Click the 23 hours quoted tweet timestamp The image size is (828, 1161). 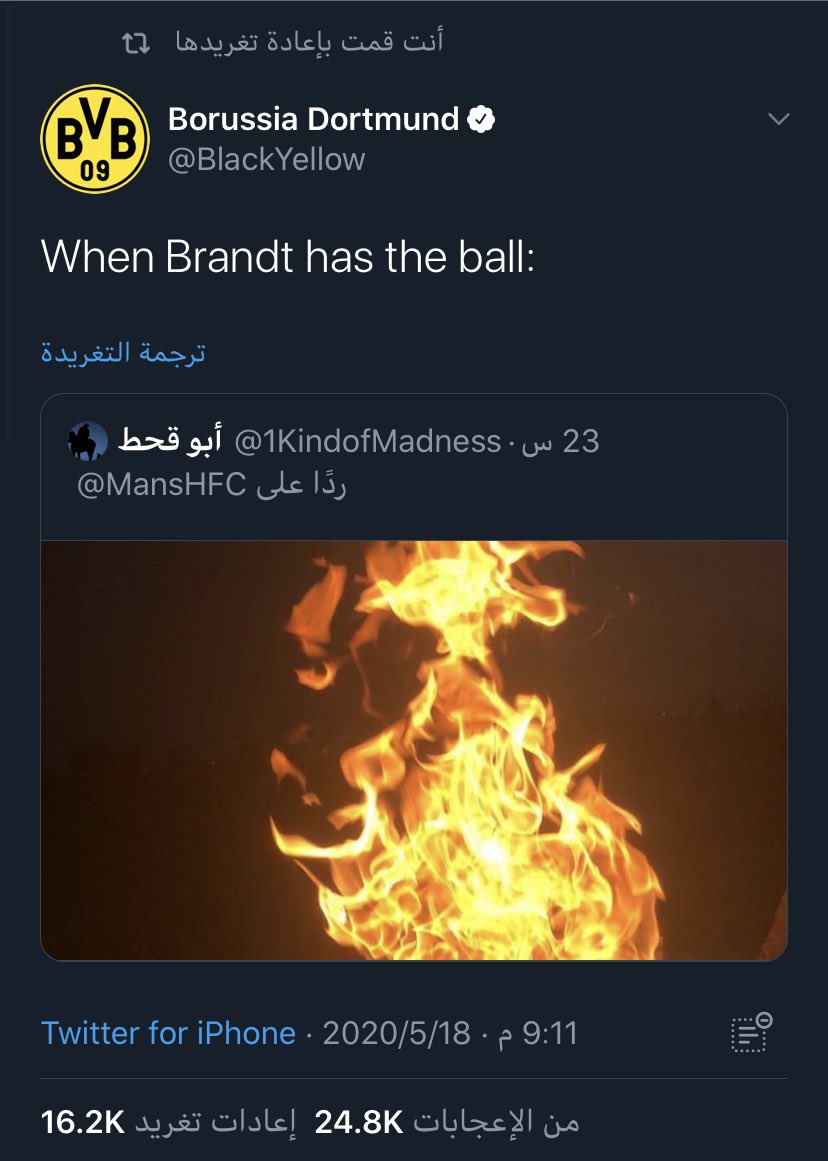(561, 441)
